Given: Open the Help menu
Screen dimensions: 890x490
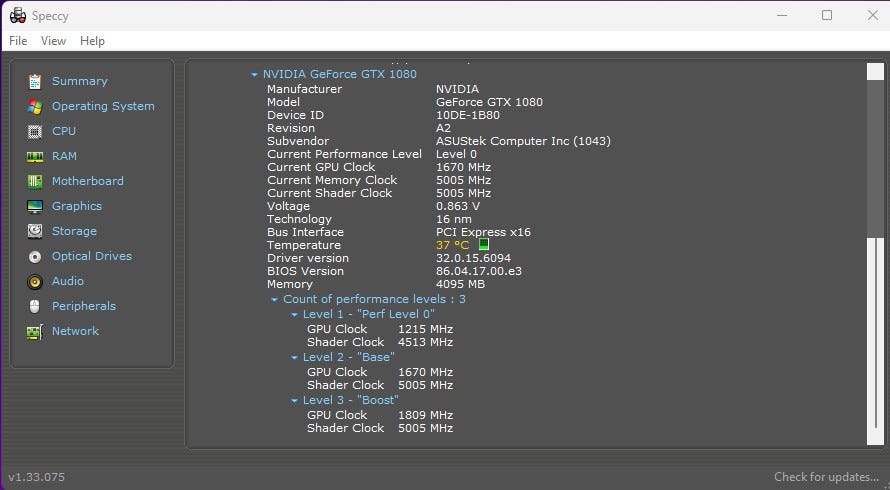Looking at the screenshot, I should [x=92, y=41].
